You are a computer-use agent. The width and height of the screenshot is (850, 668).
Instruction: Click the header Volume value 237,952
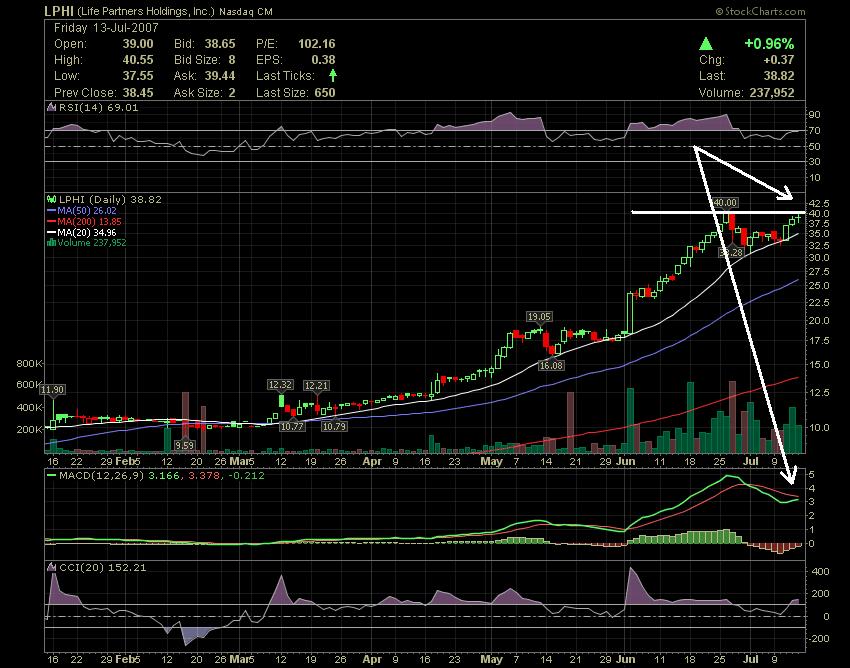click(772, 93)
